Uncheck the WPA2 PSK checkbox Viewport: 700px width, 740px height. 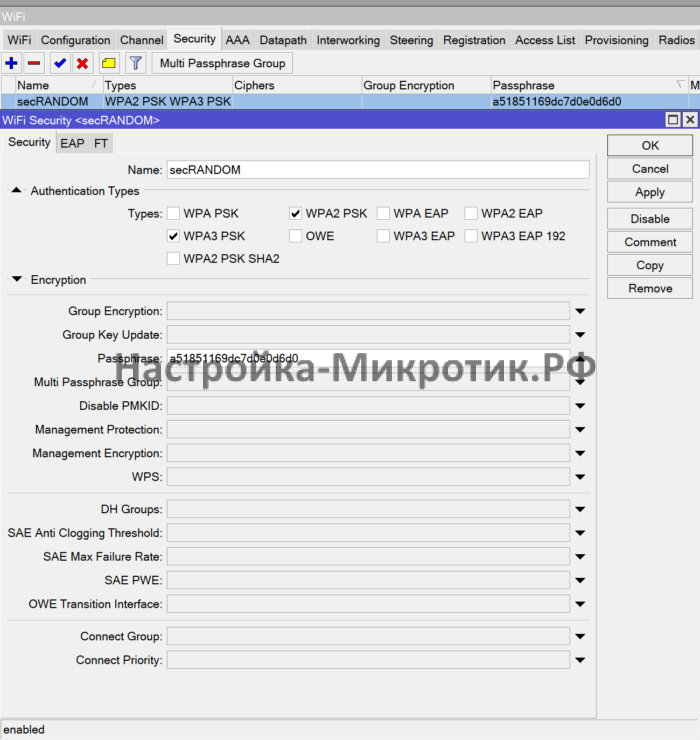point(295,213)
